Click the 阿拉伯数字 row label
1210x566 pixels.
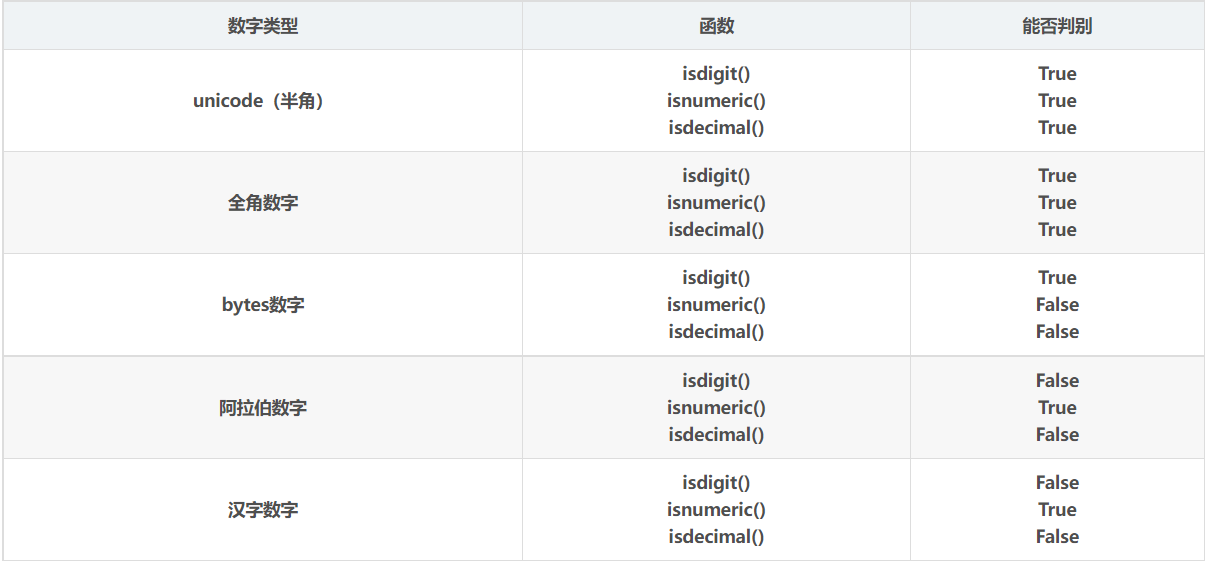point(262,408)
